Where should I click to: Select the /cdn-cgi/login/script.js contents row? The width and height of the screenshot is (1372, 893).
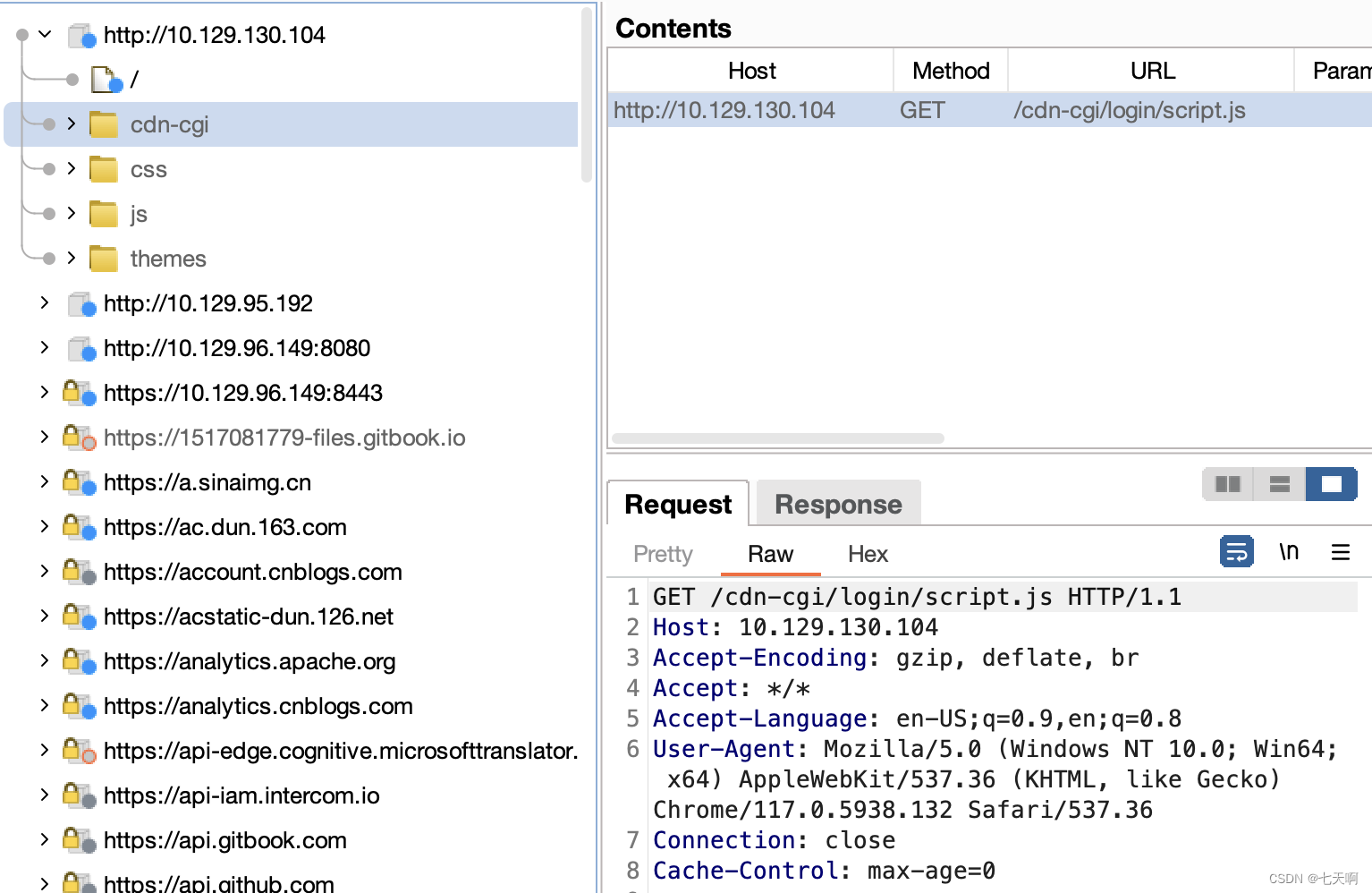(989, 110)
